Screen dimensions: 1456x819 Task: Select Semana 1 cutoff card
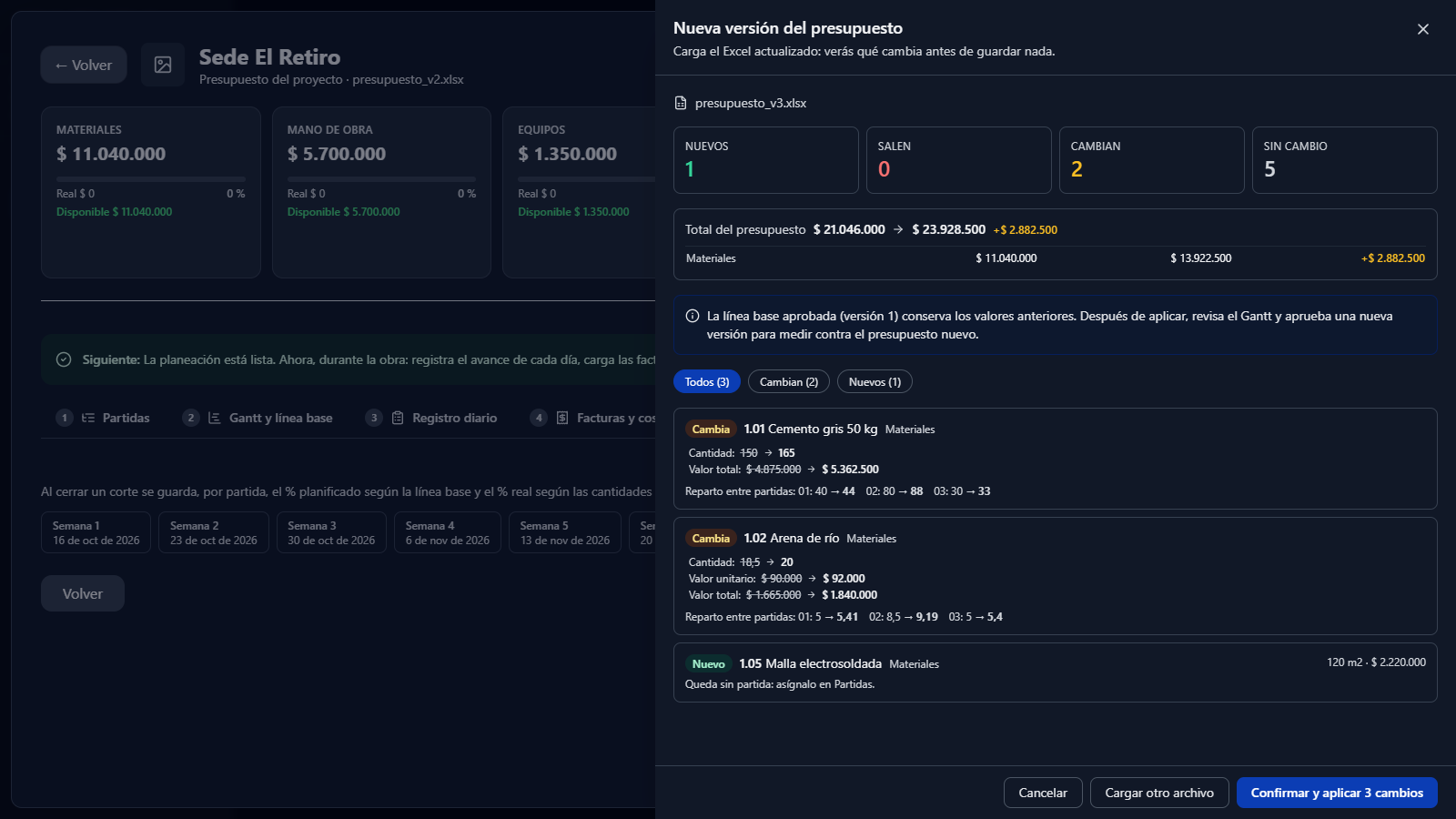pos(96,532)
